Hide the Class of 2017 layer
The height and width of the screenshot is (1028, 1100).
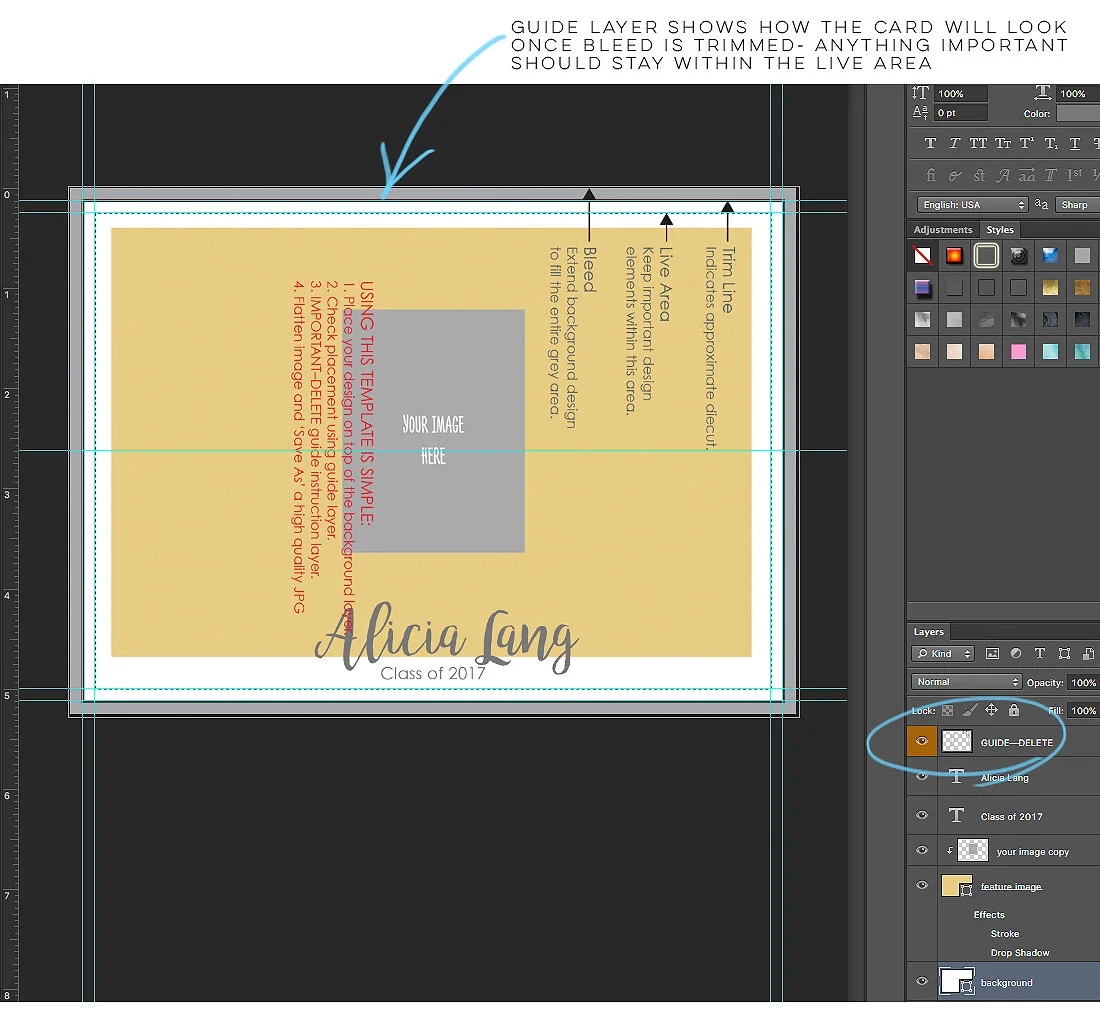click(x=922, y=815)
